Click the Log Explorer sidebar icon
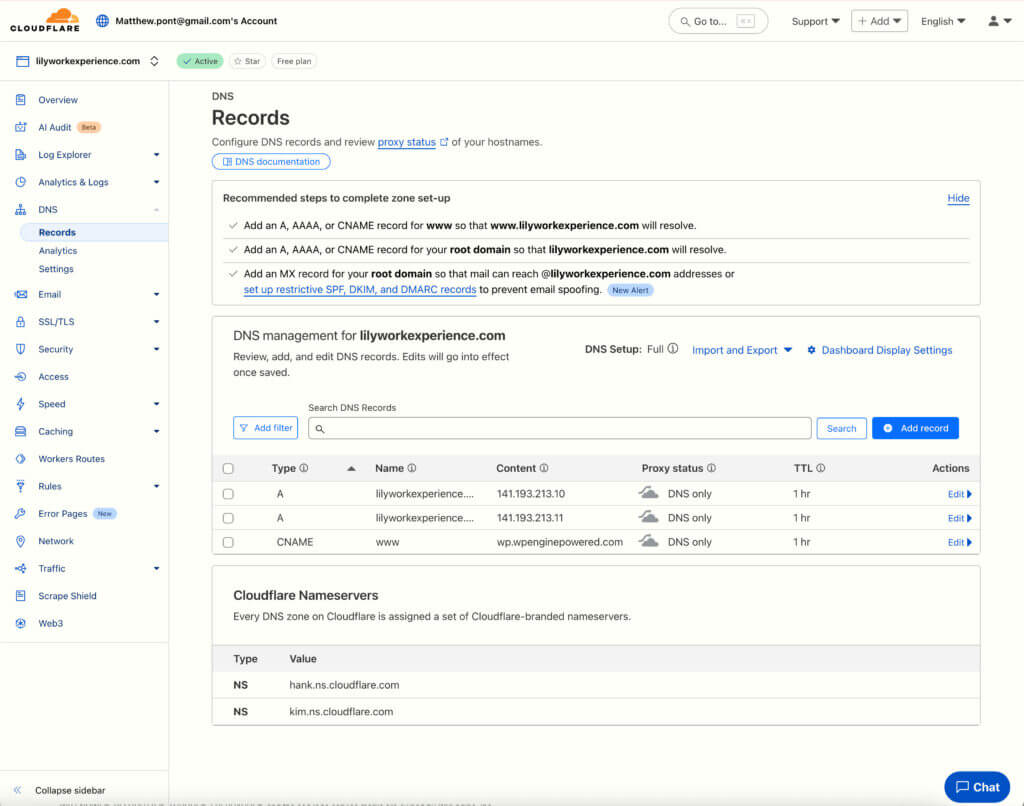This screenshot has width=1024, height=806. pyautogui.click(x=21, y=155)
